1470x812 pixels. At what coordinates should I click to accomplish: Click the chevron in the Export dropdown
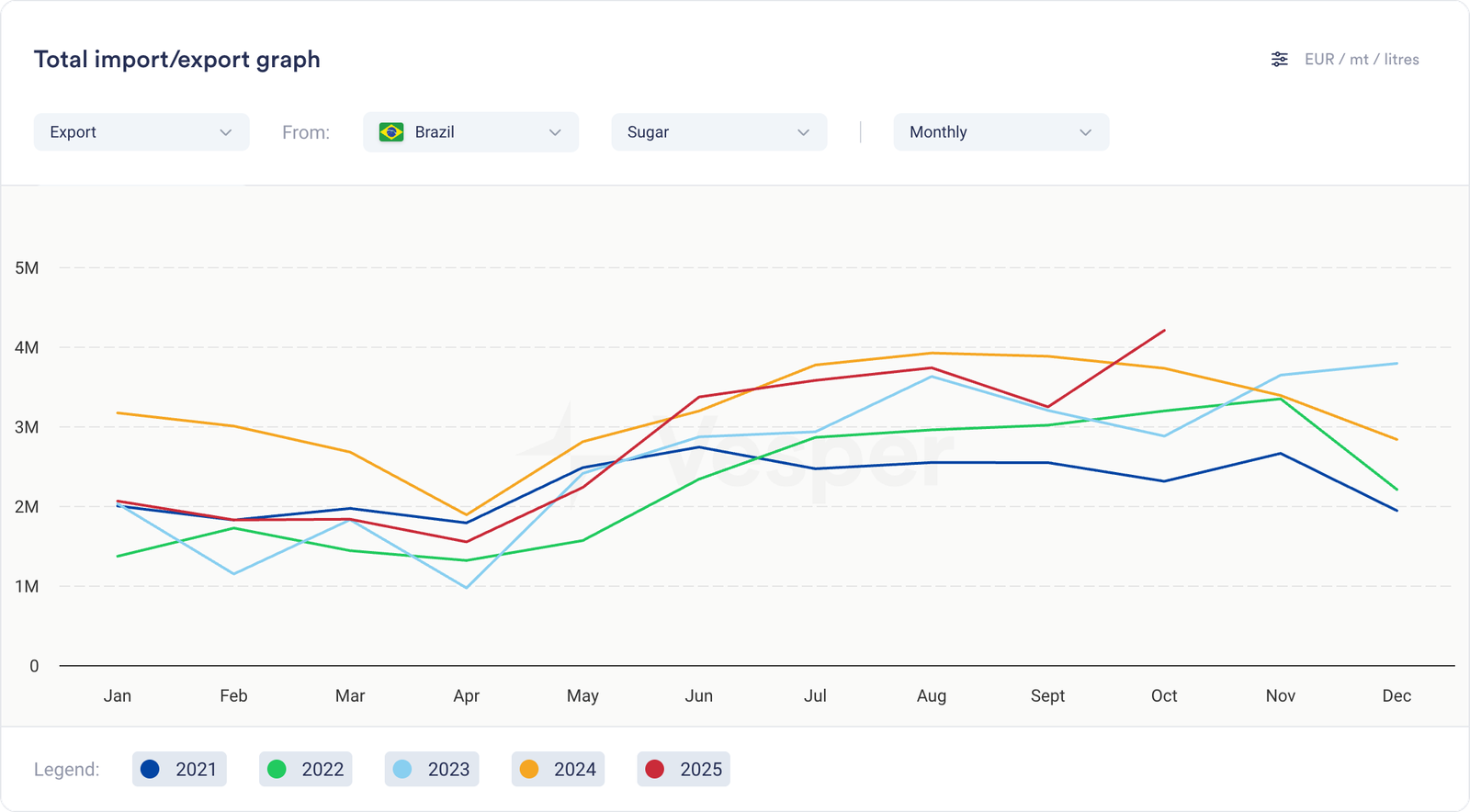[226, 132]
